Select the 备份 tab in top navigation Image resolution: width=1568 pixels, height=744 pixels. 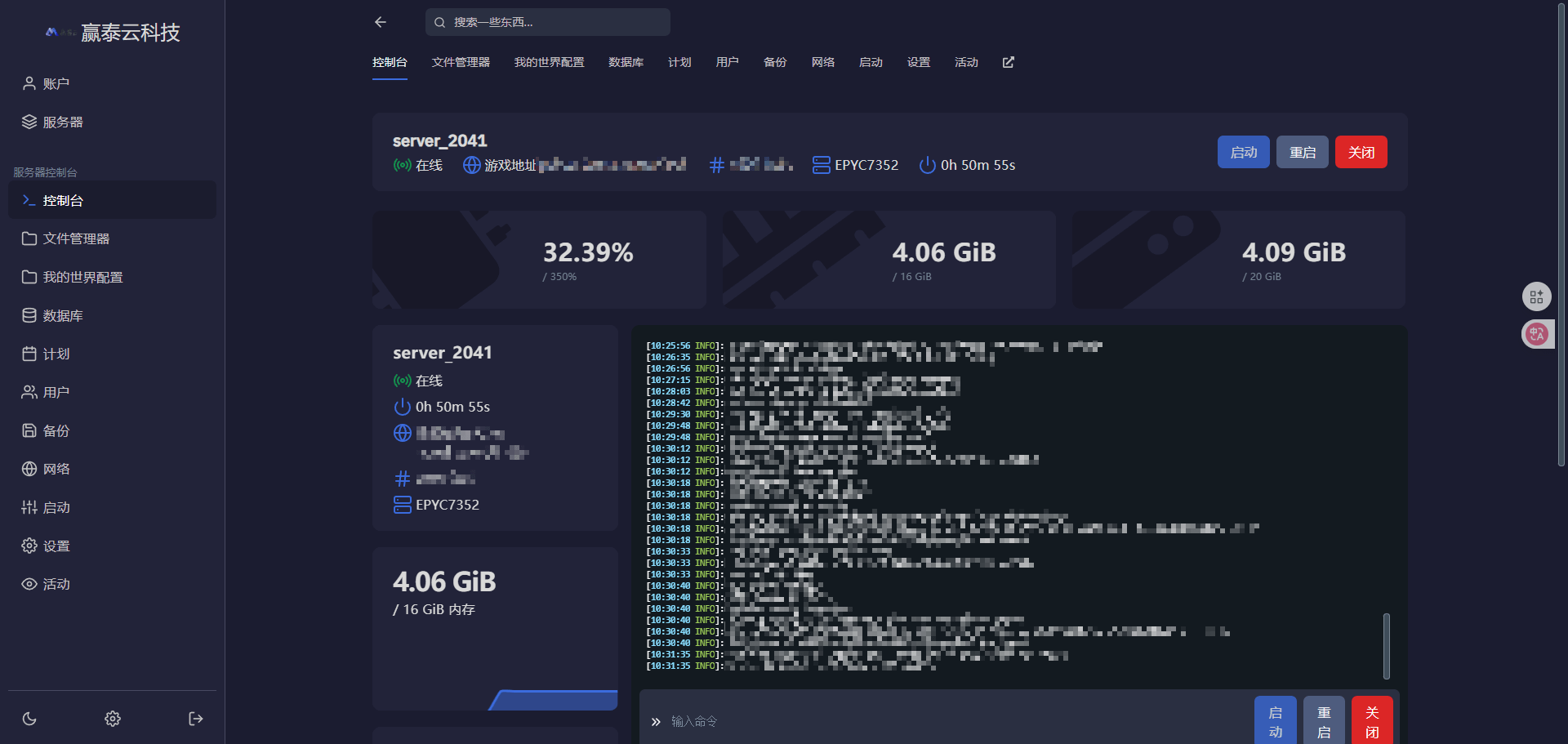point(774,62)
